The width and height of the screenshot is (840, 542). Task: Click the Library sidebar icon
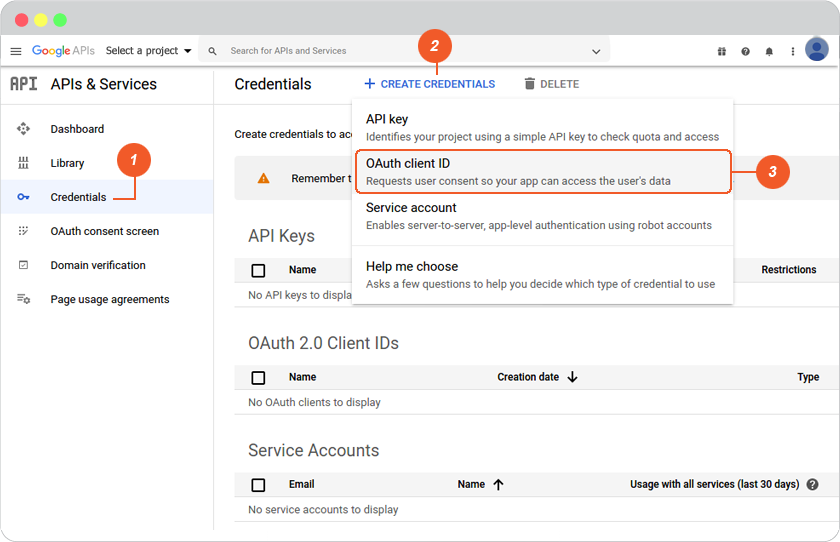pyautogui.click(x=23, y=163)
